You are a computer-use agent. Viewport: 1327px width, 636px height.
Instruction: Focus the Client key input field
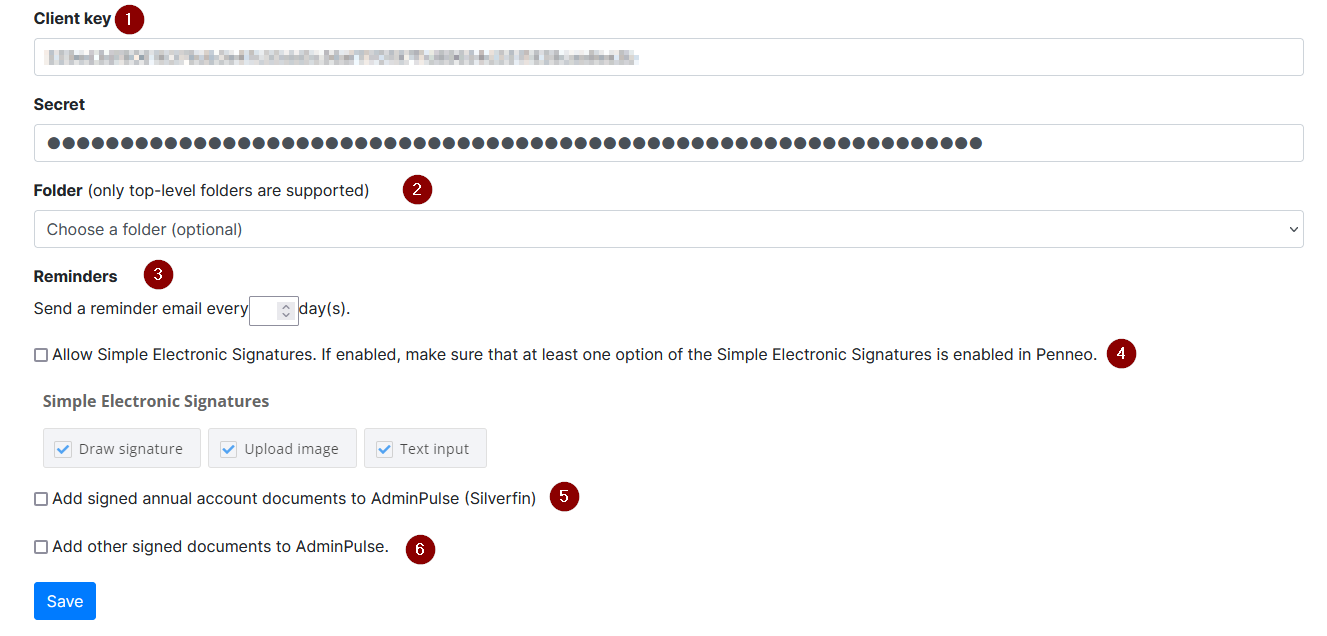coord(668,57)
